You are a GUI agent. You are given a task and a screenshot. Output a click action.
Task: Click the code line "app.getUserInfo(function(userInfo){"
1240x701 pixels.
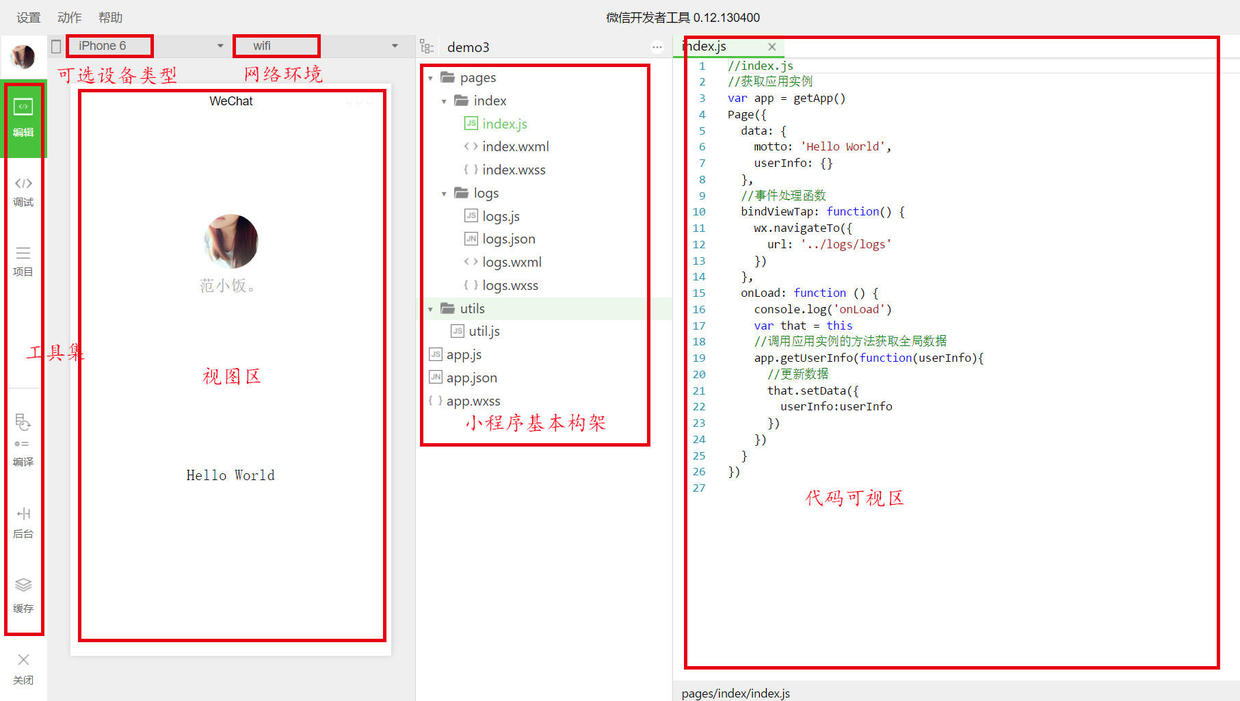coord(869,358)
